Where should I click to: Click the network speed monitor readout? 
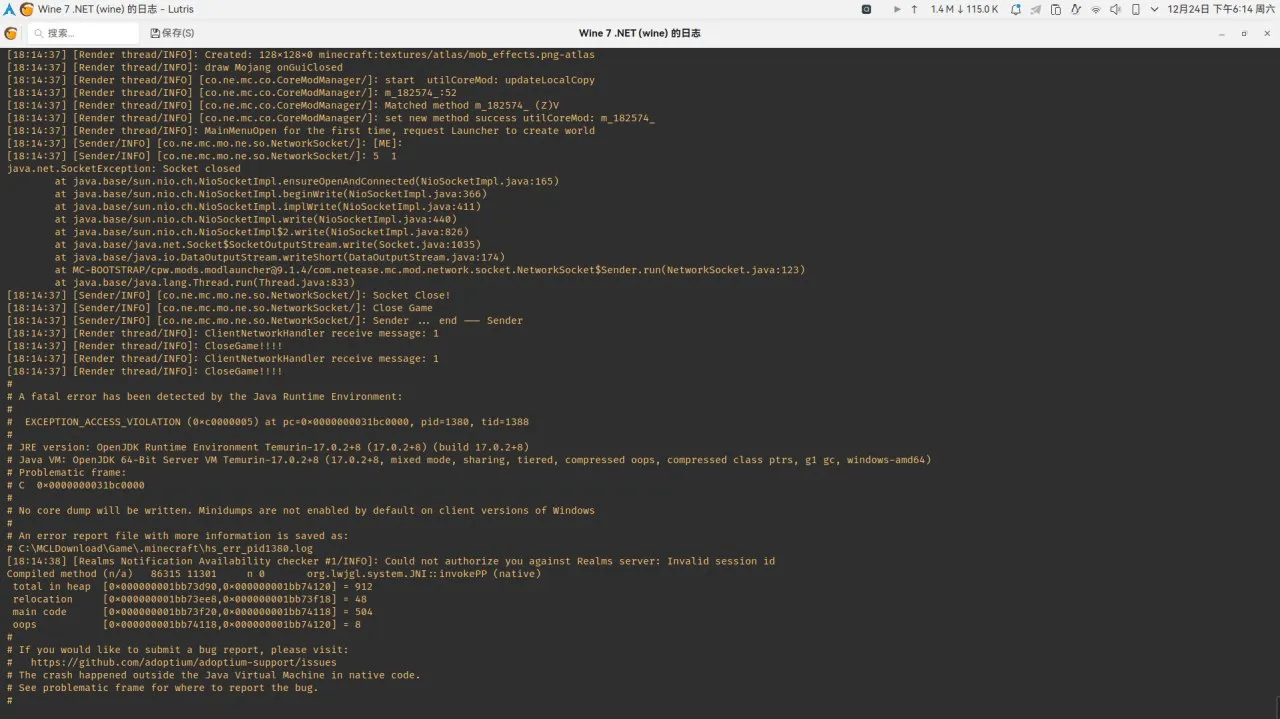click(x=964, y=9)
